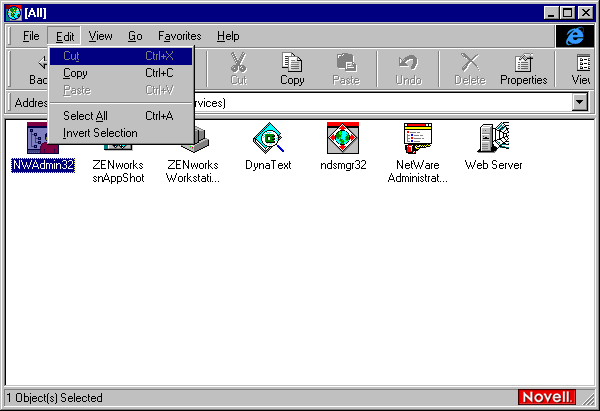This screenshot has width=600, height=411.
Task: Choose Invert Selection from Edit menu
Action: pyautogui.click(x=121, y=133)
